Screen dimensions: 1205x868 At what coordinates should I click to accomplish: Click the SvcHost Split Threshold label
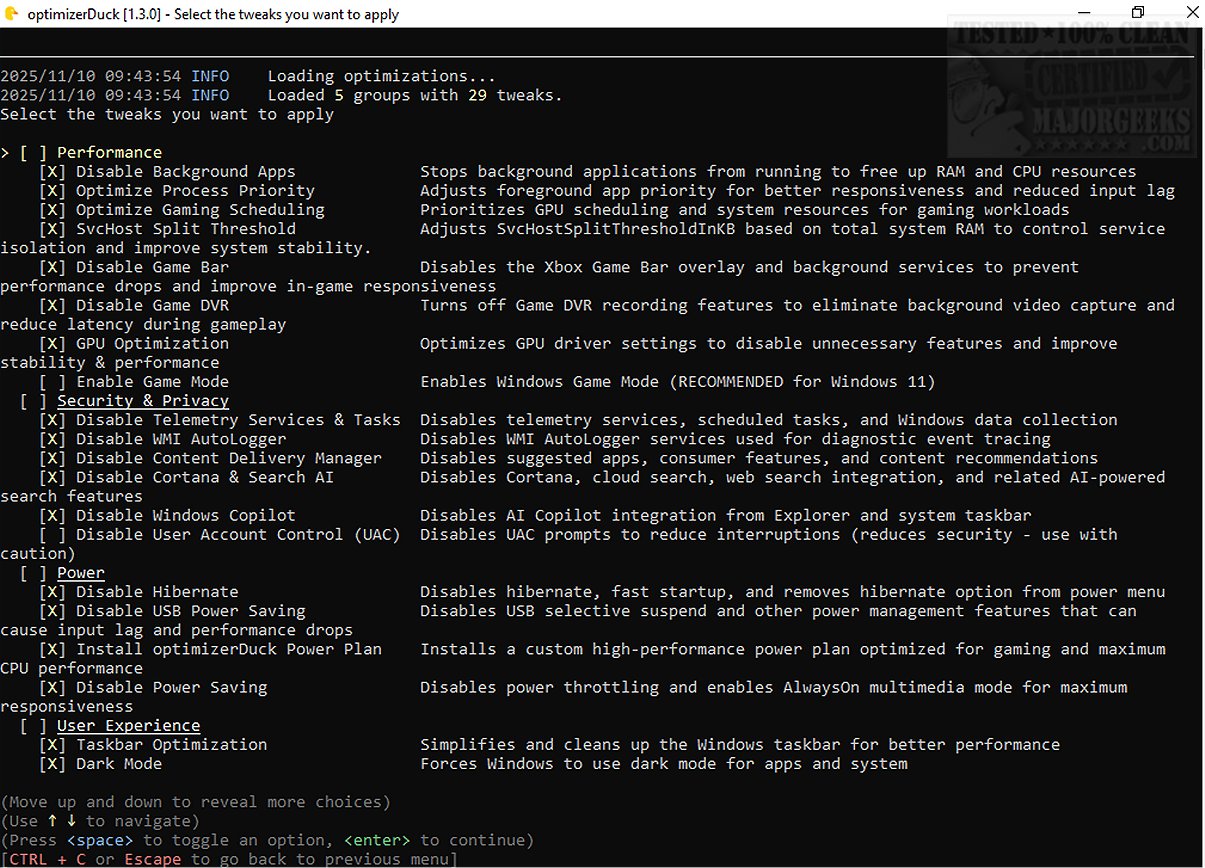pos(186,229)
